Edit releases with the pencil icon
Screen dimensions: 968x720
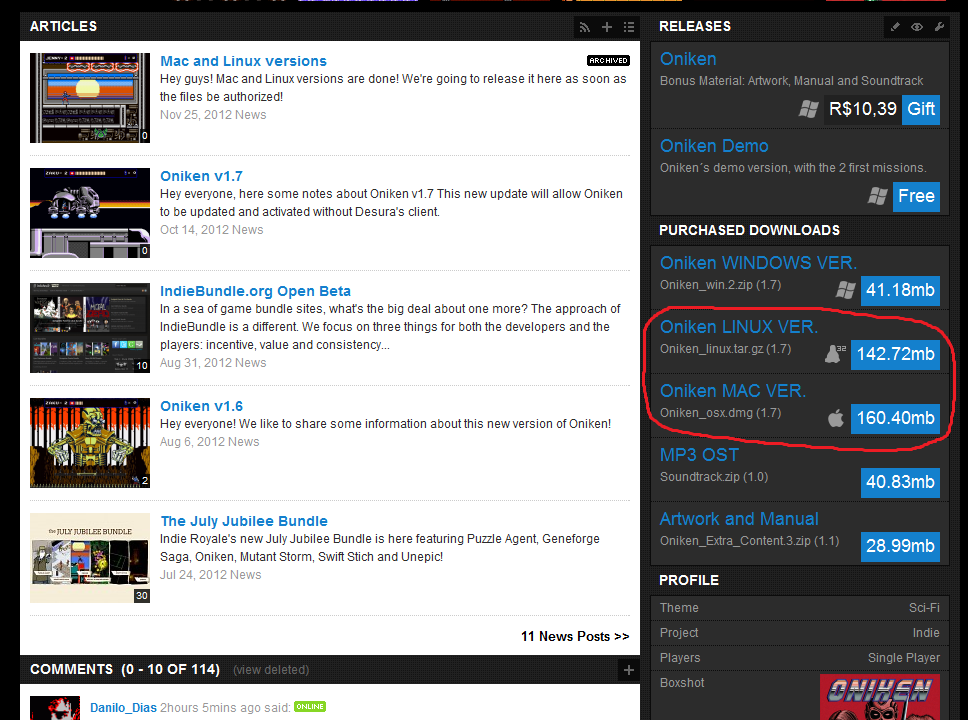895,27
